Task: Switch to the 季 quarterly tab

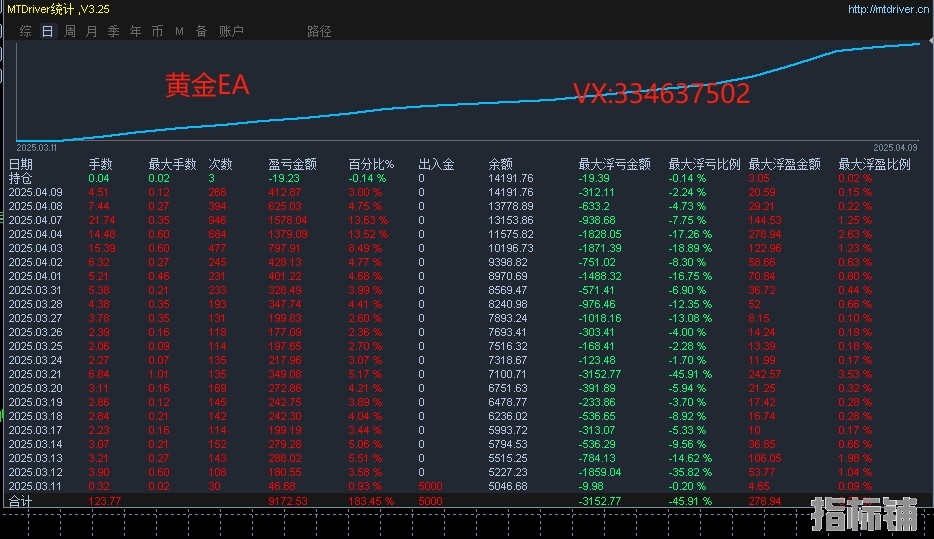Action: [x=113, y=31]
